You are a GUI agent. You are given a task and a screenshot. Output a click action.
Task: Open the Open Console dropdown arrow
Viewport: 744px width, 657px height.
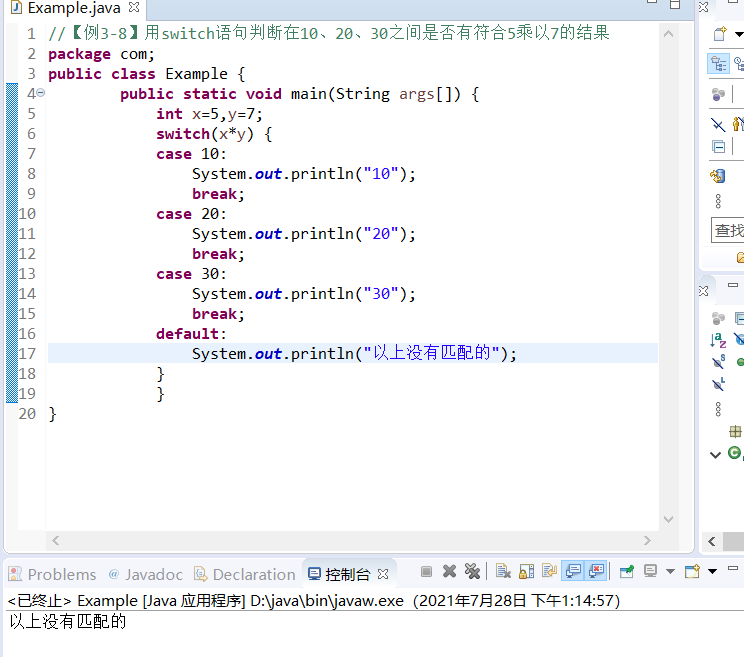pyautogui.click(x=712, y=572)
